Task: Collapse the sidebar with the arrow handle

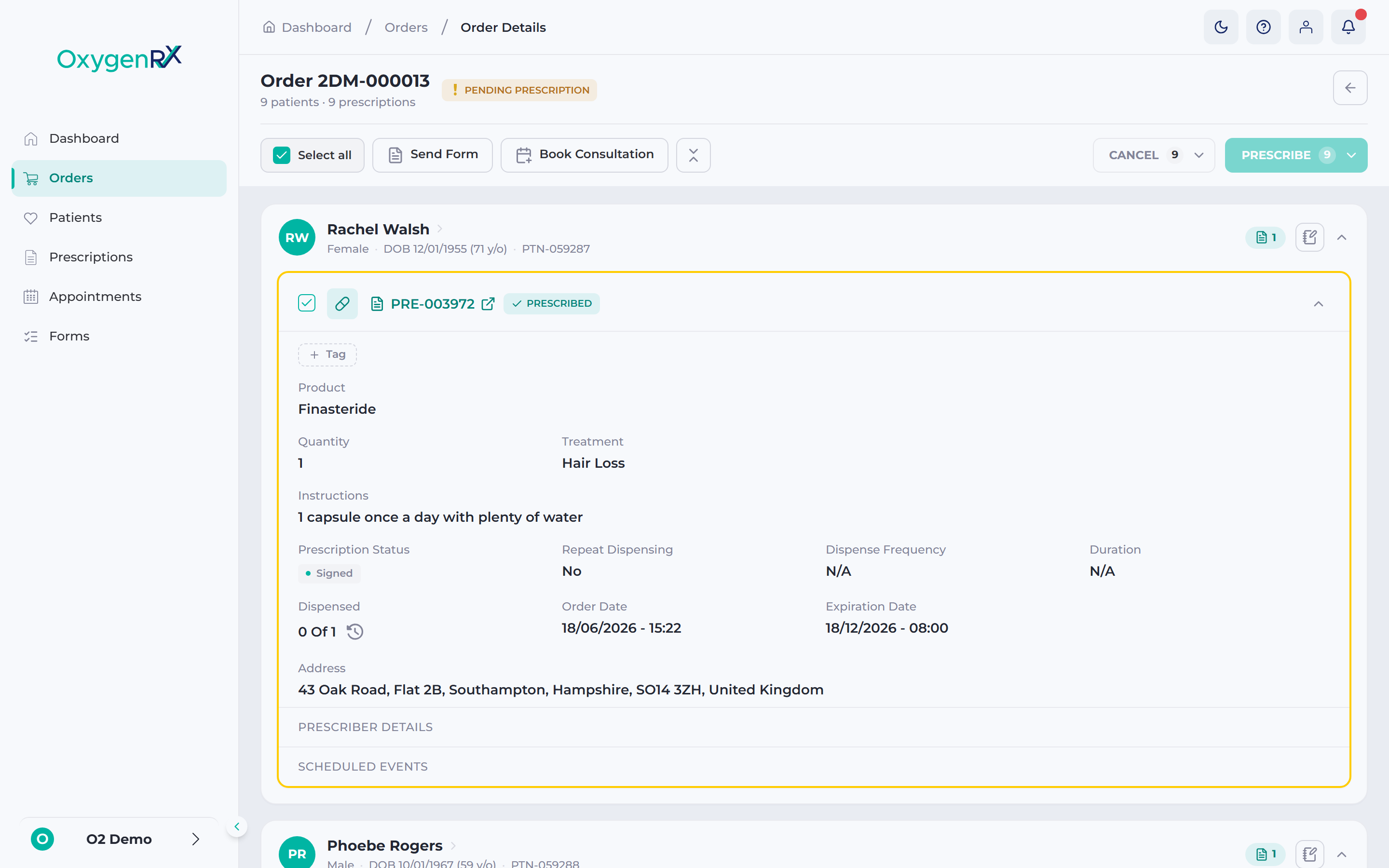Action: coord(236,827)
